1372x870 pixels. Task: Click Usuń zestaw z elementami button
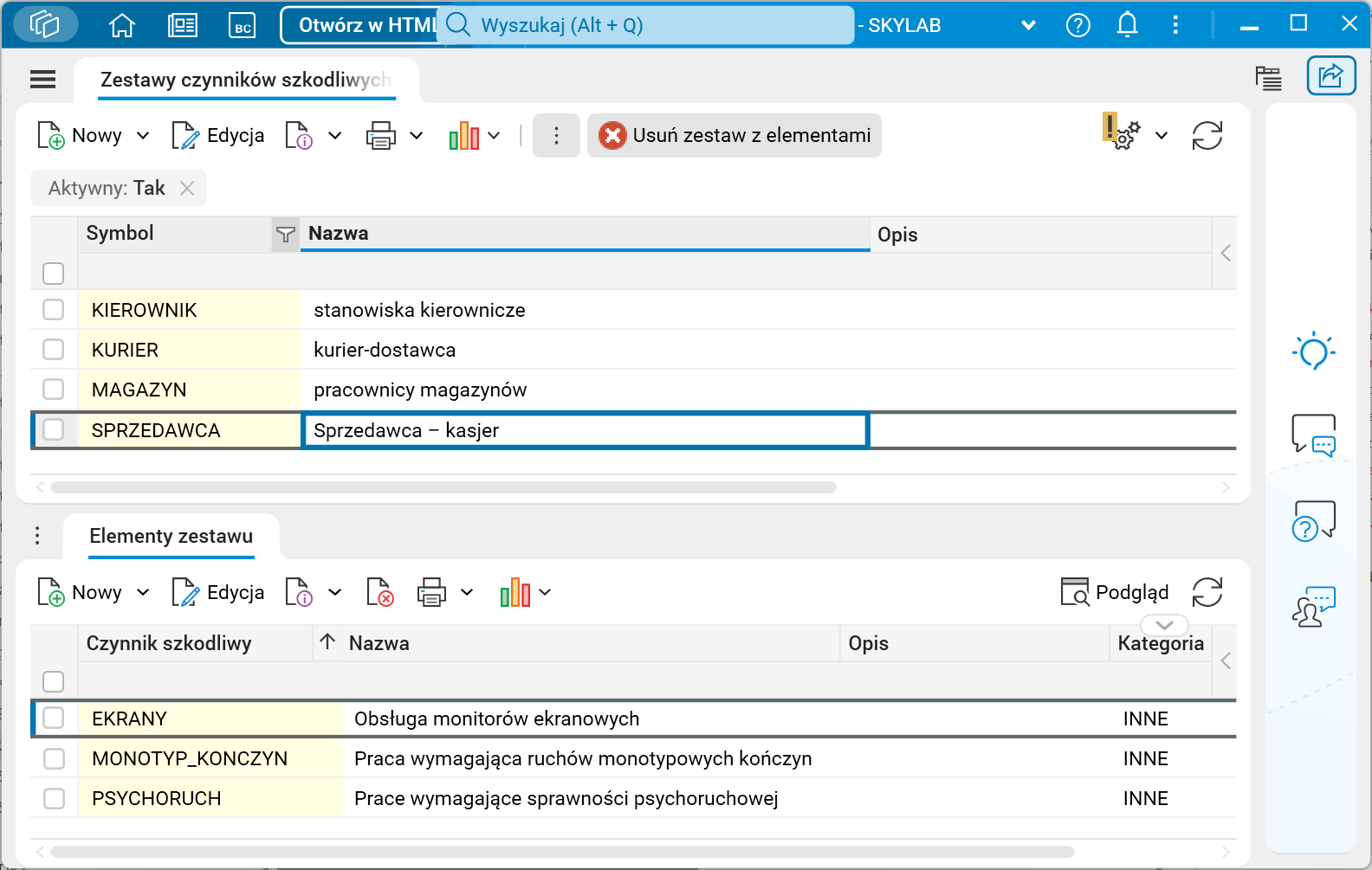735,135
